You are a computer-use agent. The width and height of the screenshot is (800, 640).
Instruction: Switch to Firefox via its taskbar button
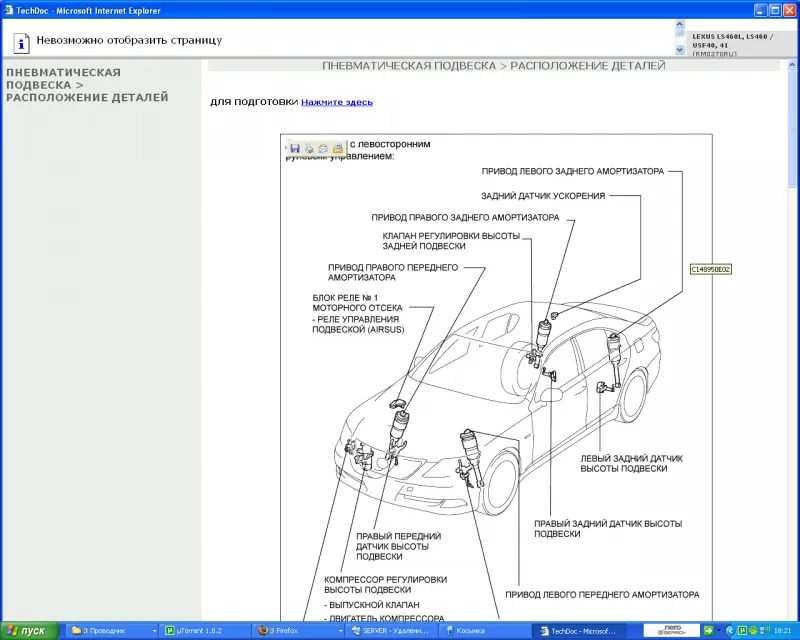(x=291, y=631)
